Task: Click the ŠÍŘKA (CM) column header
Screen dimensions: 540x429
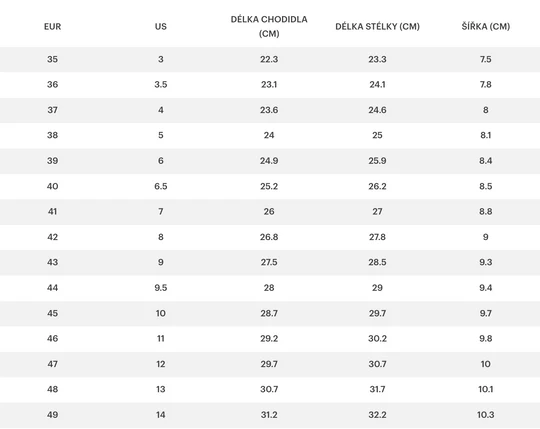Action: click(486, 27)
